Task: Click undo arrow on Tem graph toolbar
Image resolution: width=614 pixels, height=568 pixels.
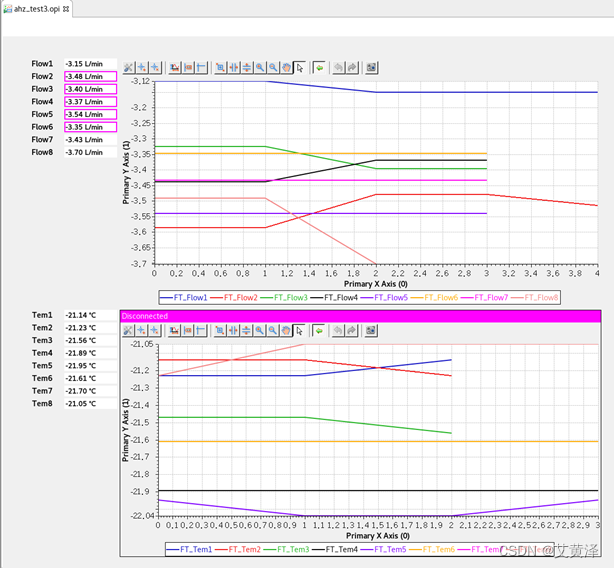Action: click(338, 331)
